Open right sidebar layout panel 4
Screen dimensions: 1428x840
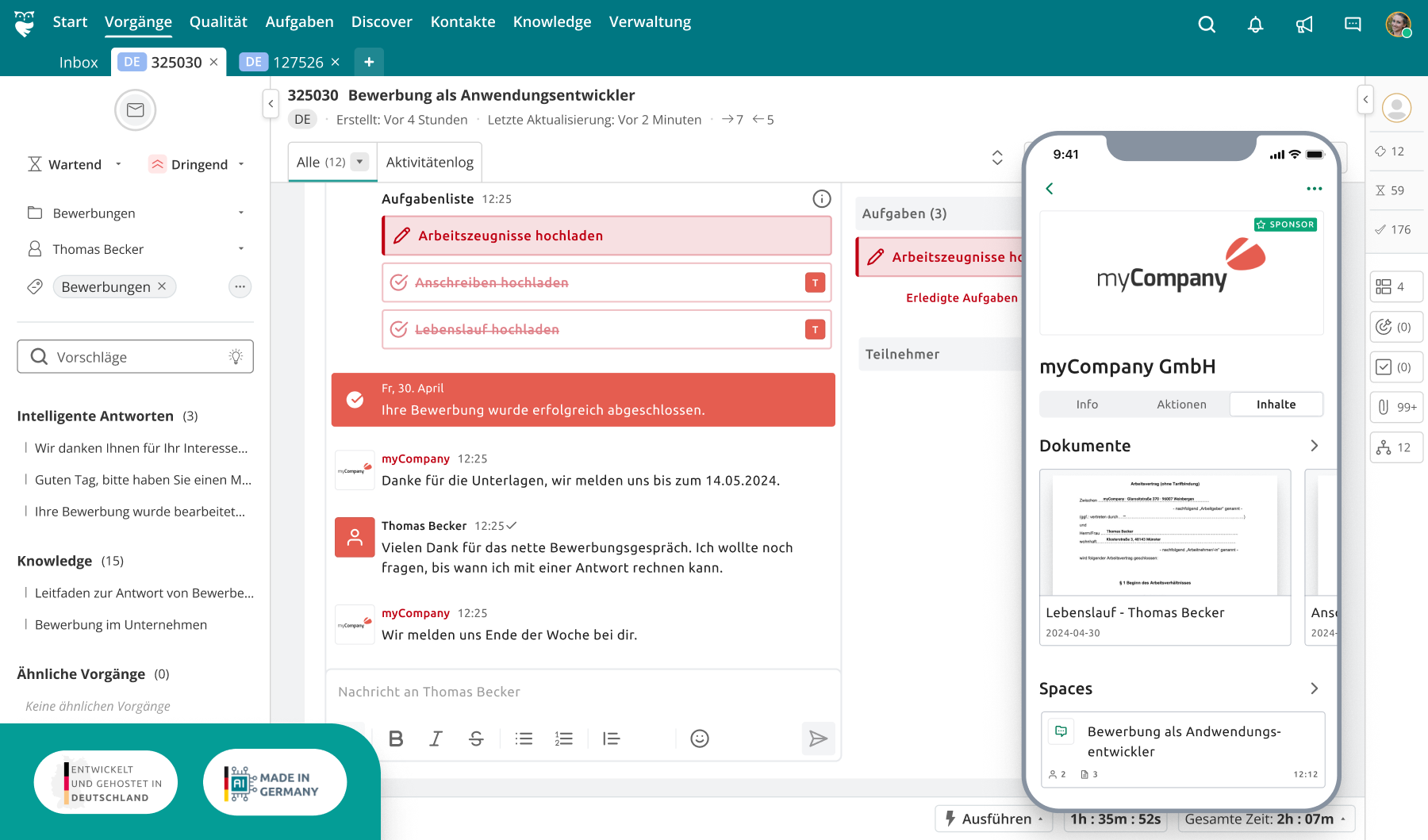point(1396,286)
